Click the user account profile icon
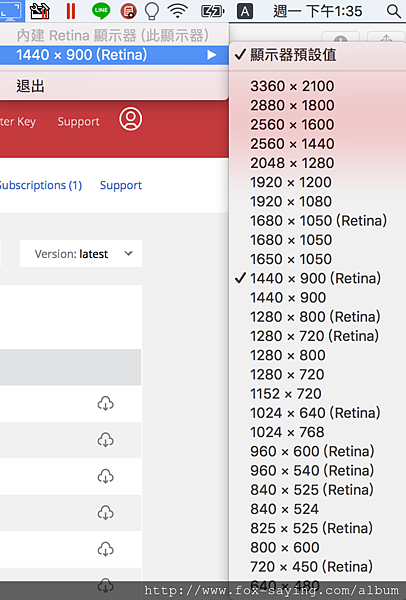The width and height of the screenshot is (406, 600). [130, 119]
